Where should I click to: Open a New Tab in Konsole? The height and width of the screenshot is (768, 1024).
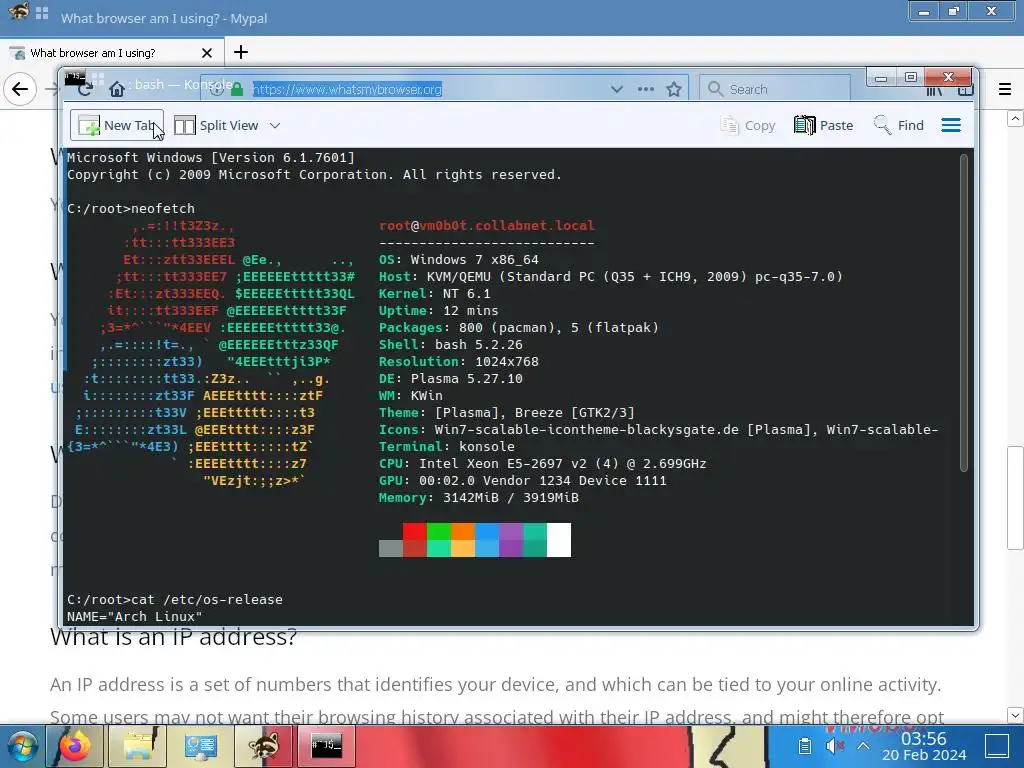click(x=116, y=125)
